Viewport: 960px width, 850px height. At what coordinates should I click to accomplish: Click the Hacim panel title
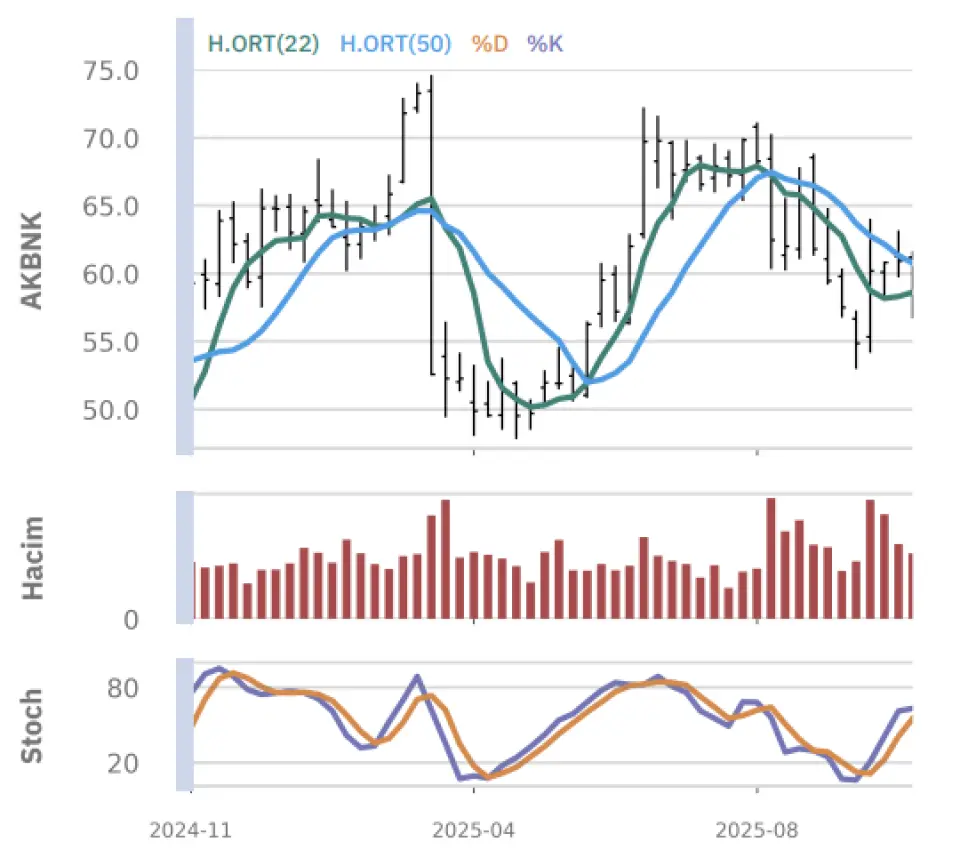click(32, 558)
